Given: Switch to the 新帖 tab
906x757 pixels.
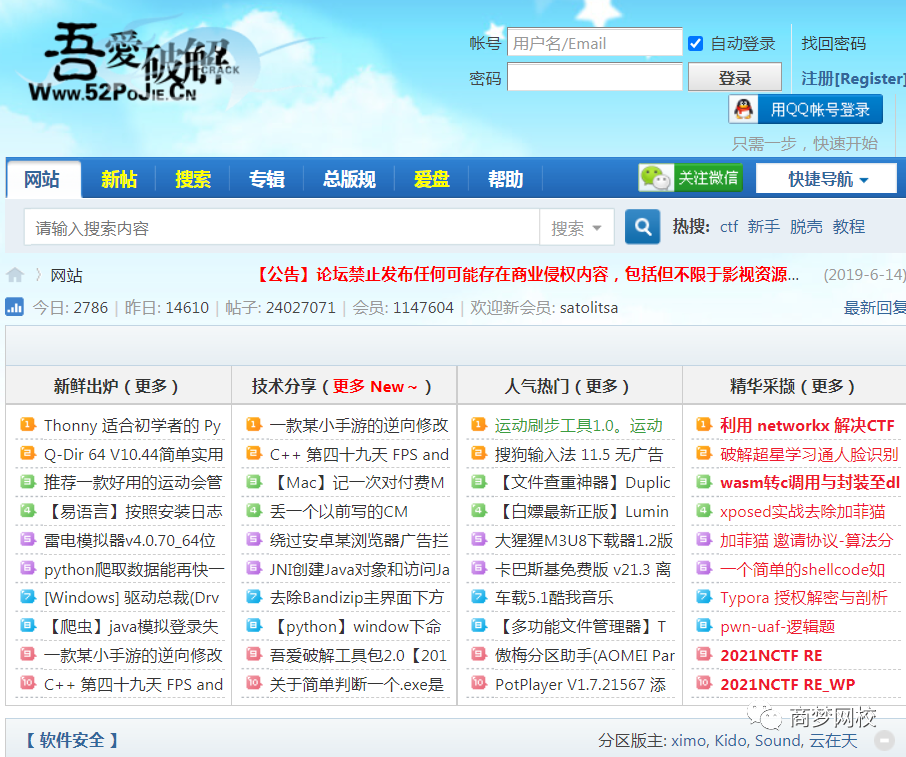Looking at the screenshot, I should [119, 178].
